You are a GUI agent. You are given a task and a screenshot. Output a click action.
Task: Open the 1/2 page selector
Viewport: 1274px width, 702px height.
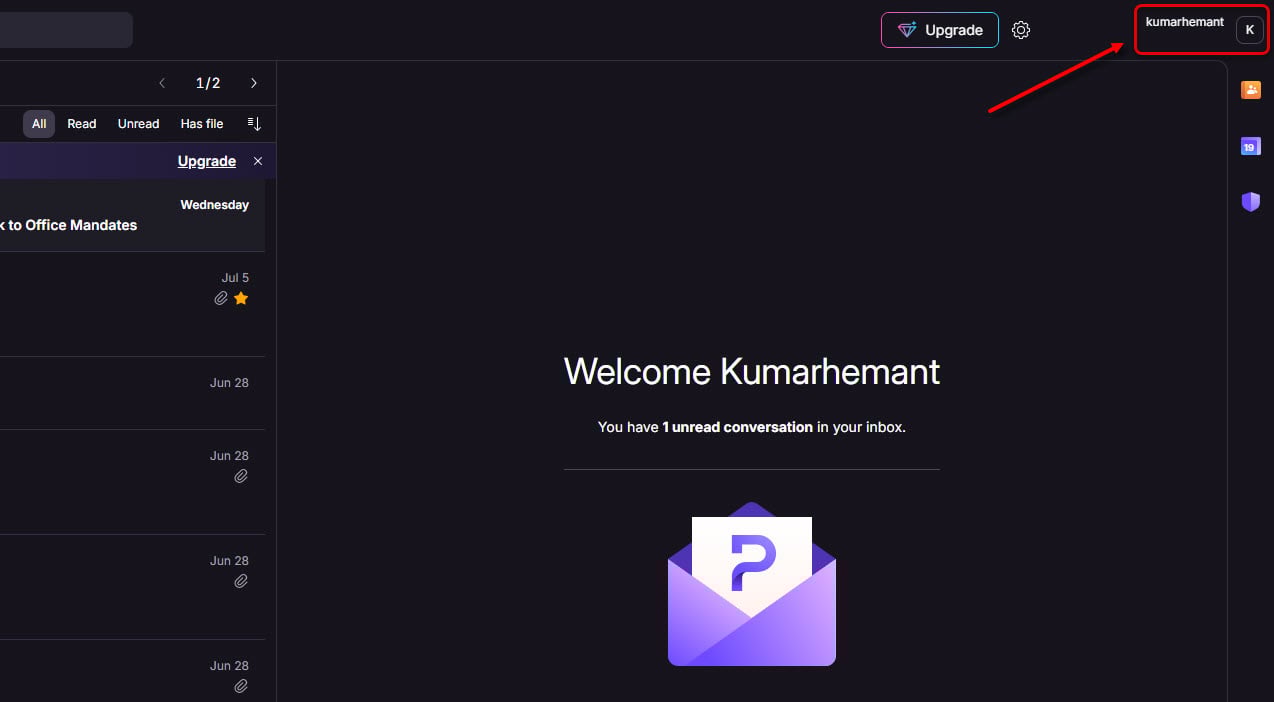click(208, 83)
